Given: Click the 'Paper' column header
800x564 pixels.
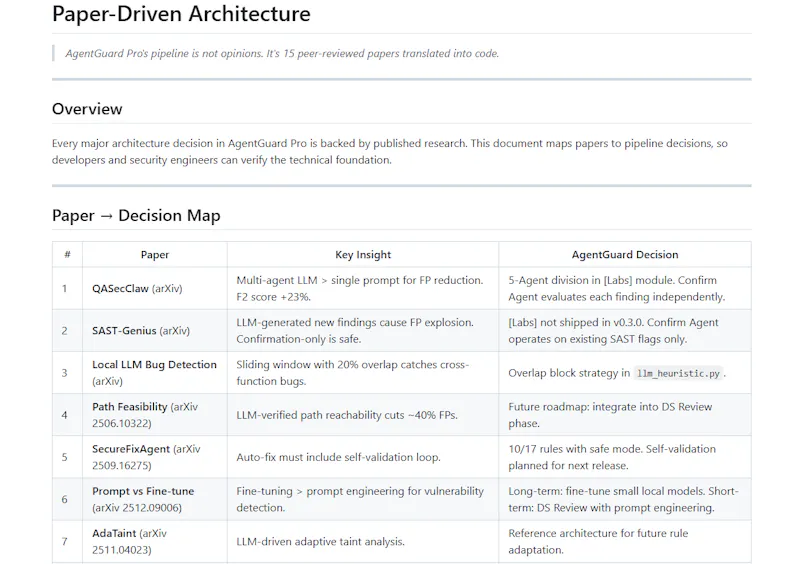Looking at the screenshot, I should click(x=155, y=255).
